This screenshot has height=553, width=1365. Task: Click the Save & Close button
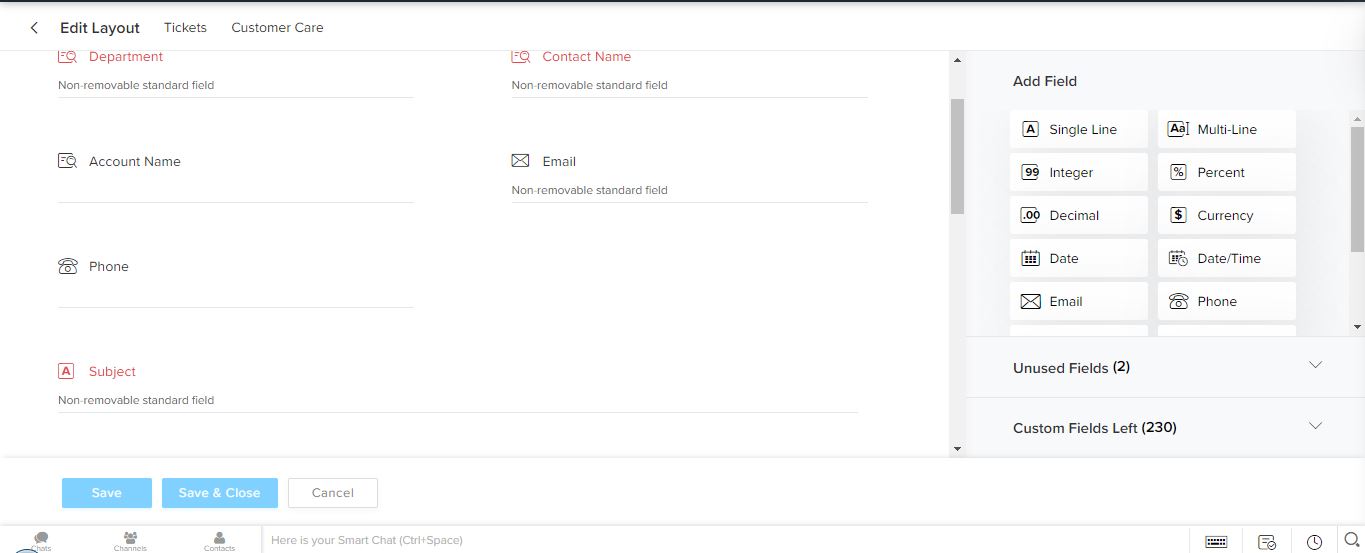point(219,493)
